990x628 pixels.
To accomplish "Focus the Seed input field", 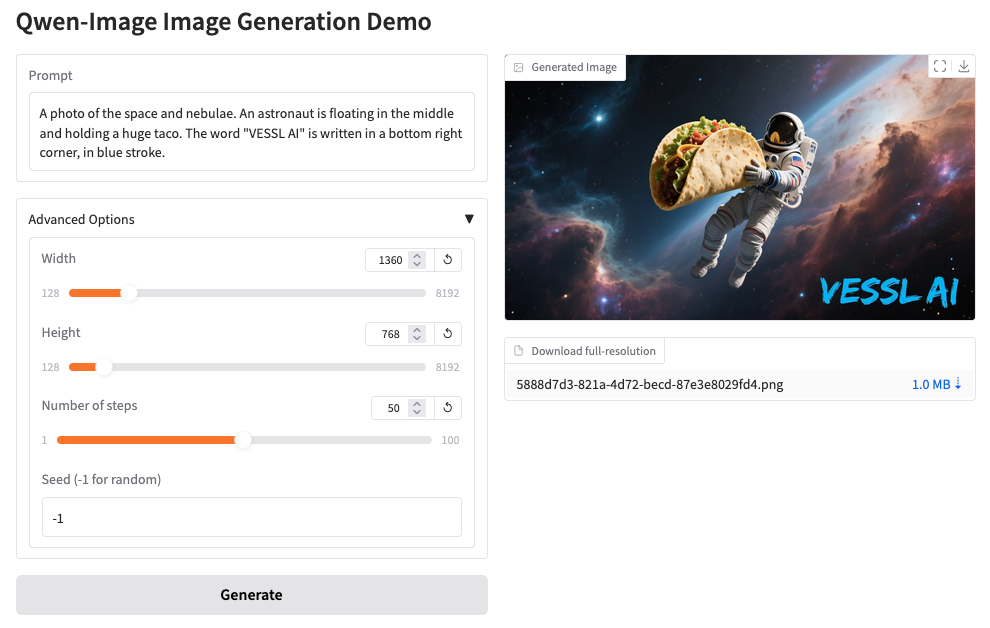I will point(251,517).
